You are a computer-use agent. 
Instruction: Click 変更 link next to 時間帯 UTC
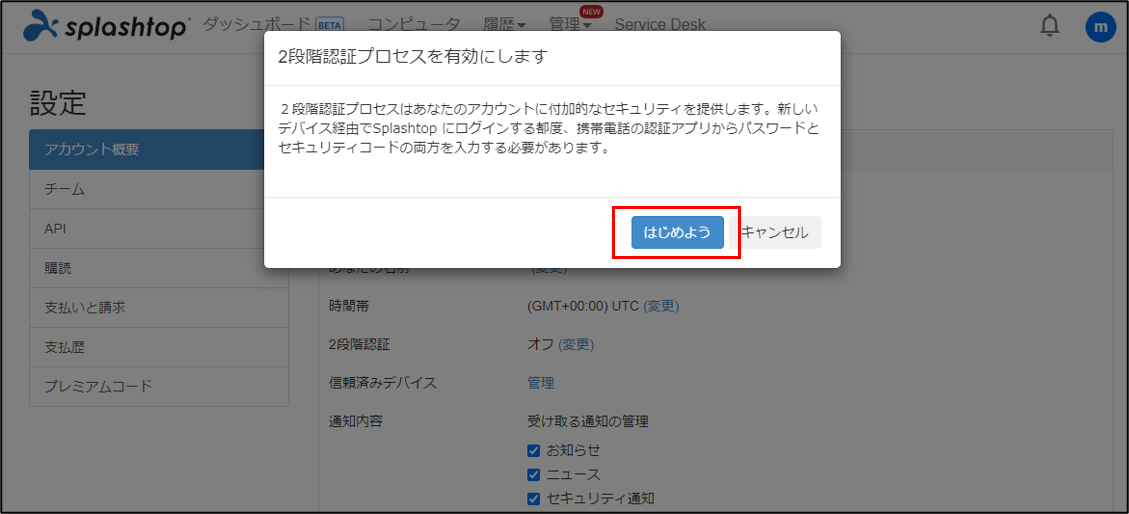(661, 306)
